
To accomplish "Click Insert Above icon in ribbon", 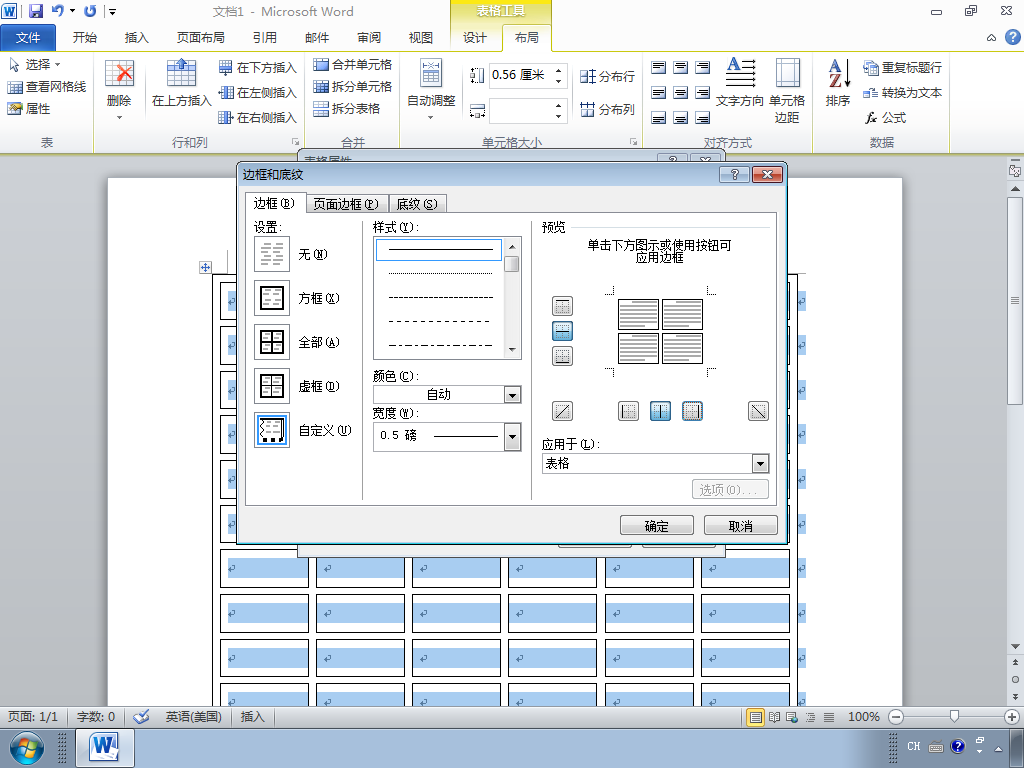I will point(181,73).
